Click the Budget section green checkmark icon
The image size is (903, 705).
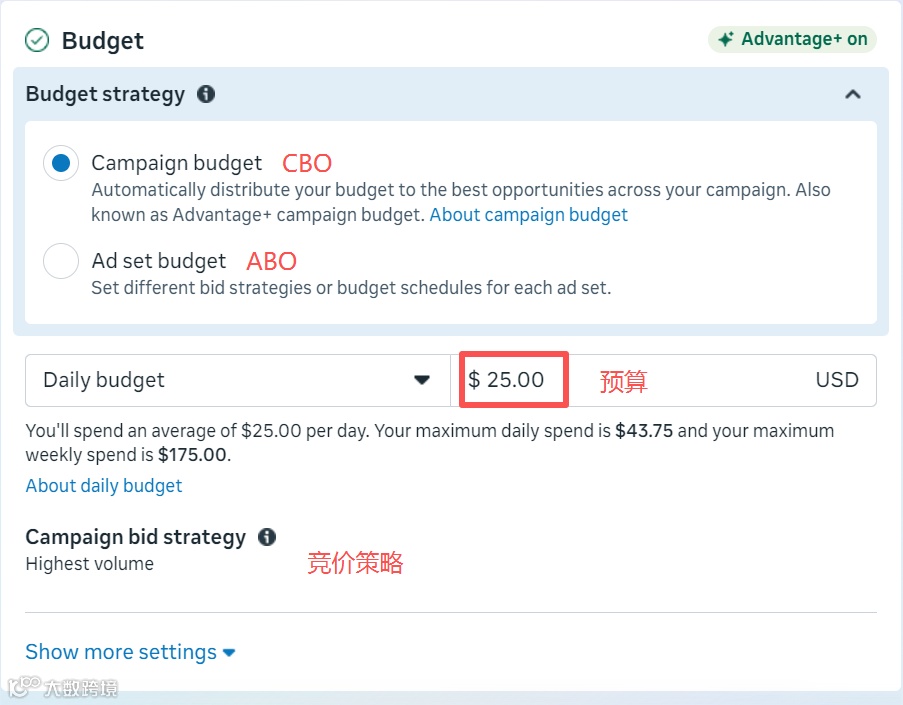click(37, 40)
